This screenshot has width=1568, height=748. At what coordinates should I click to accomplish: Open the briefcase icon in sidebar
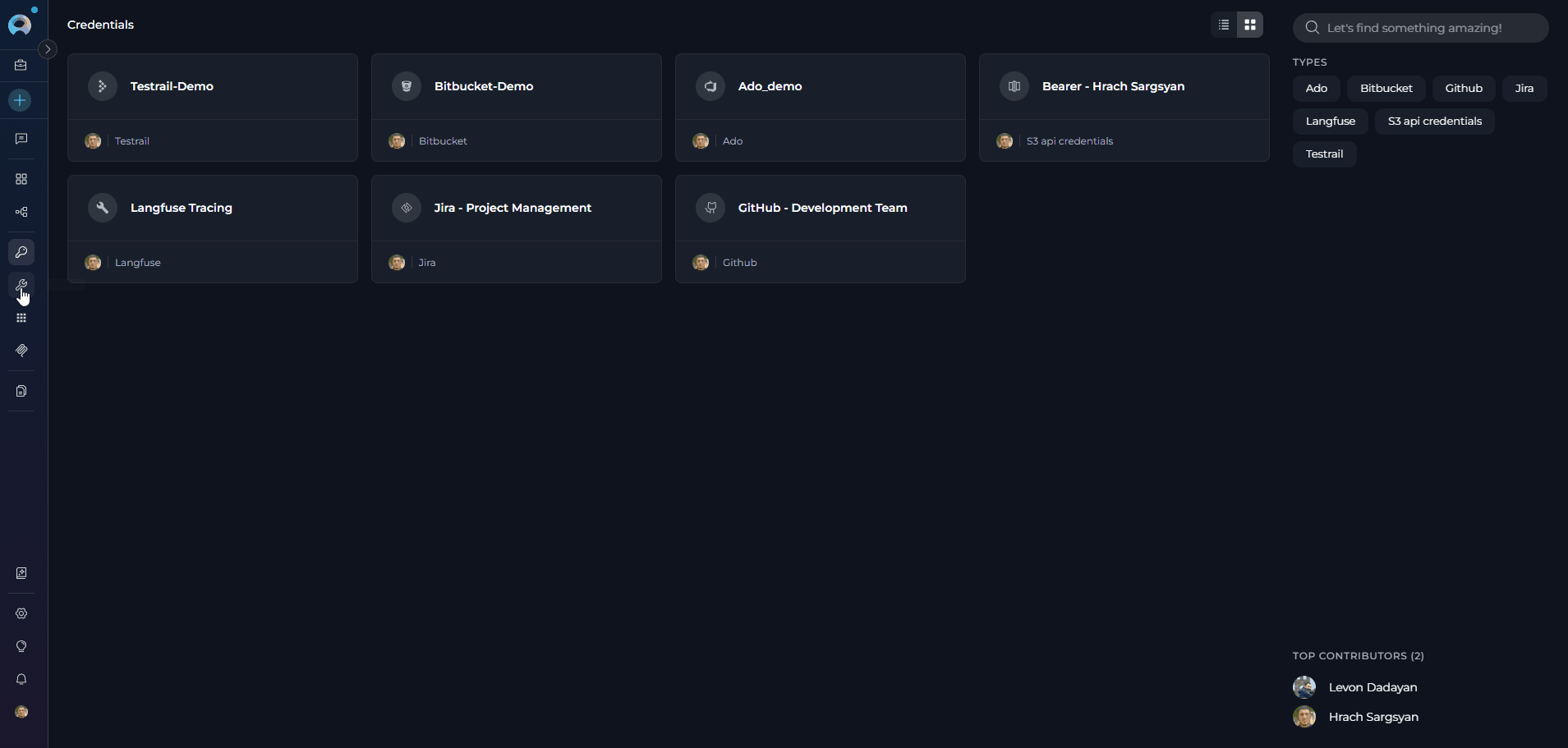click(x=21, y=65)
